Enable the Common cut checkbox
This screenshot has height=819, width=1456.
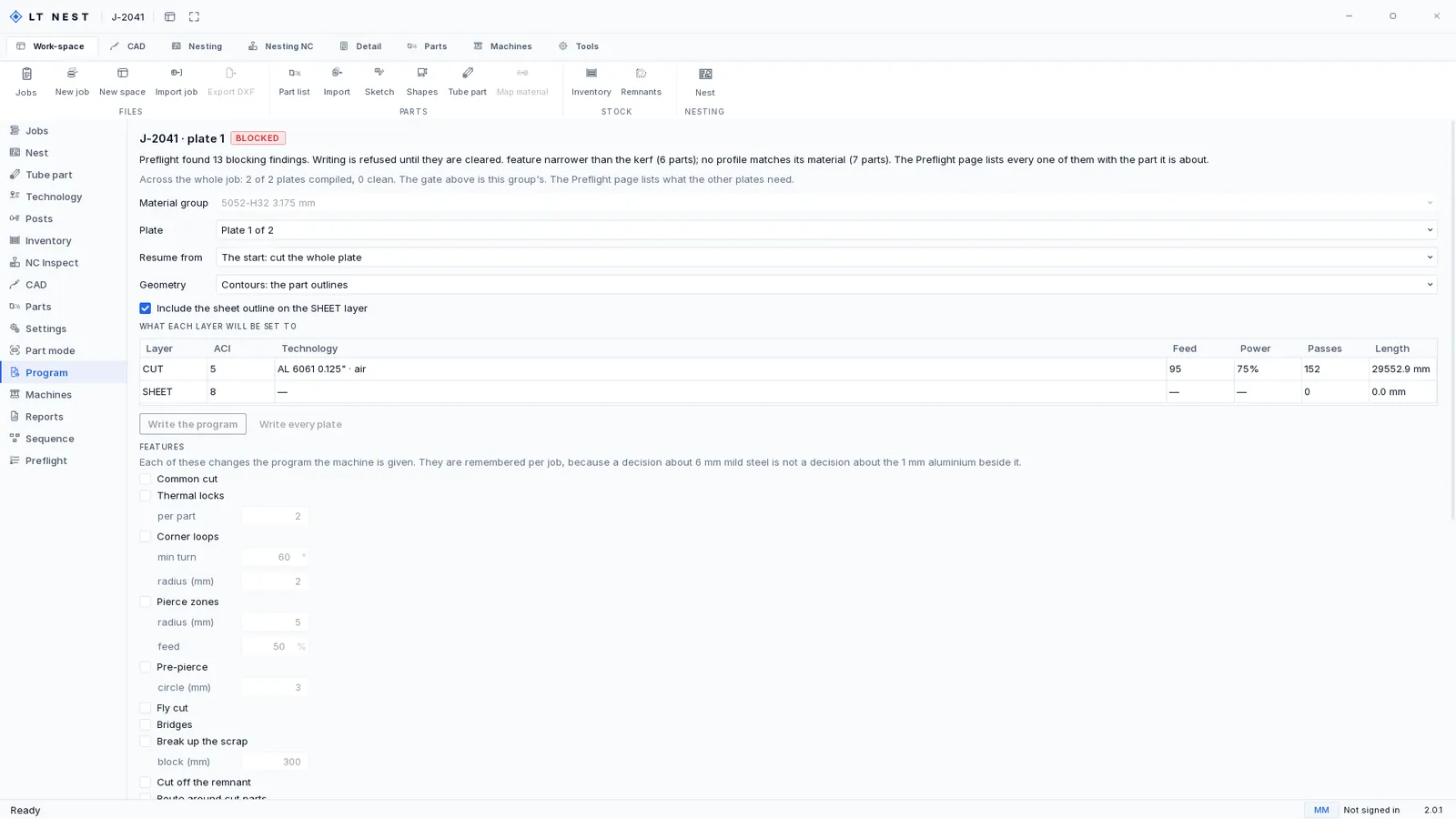tap(146, 479)
